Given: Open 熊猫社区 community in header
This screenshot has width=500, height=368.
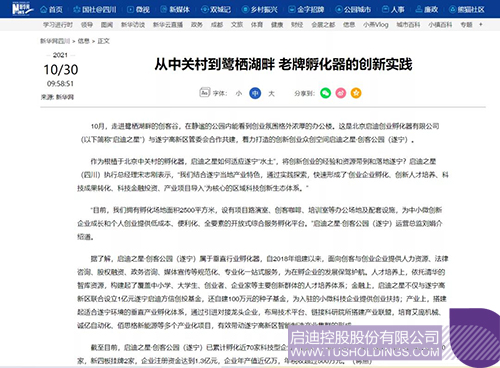Looking at the screenshot, I should [x=467, y=9].
